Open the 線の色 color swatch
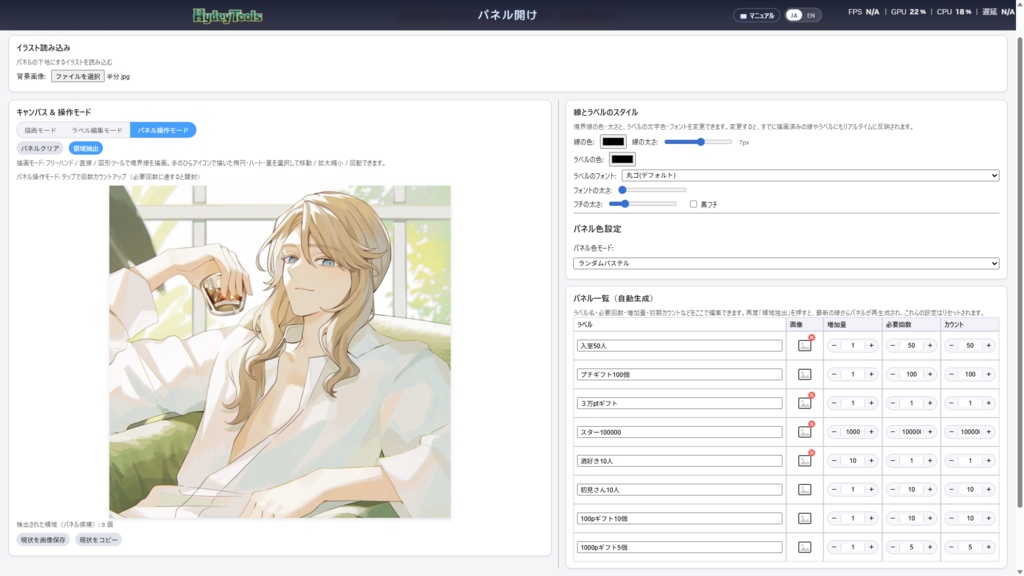Image resolution: width=1024 pixels, height=576 pixels. 613,142
